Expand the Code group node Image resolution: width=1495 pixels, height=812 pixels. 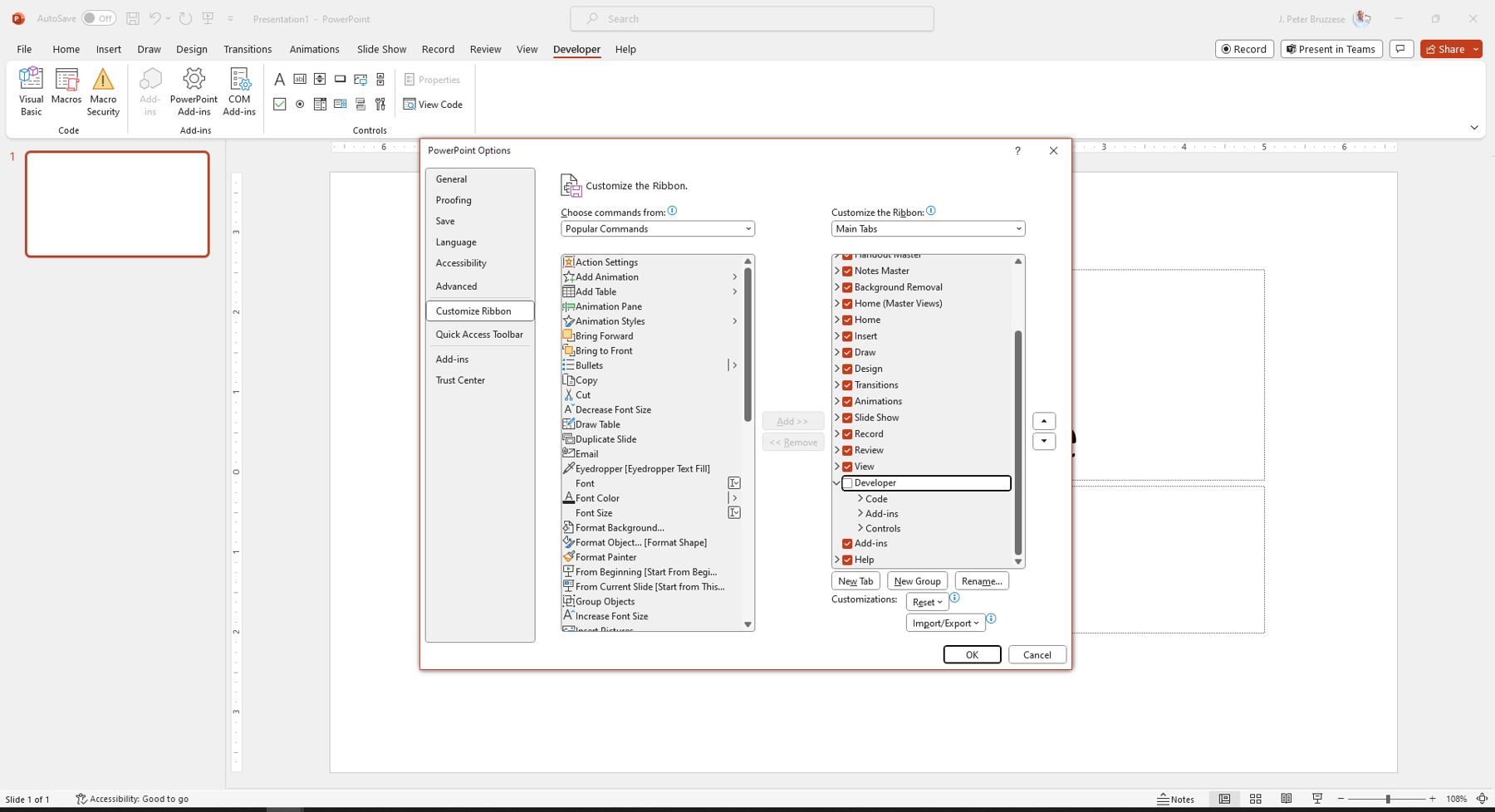point(860,499)
